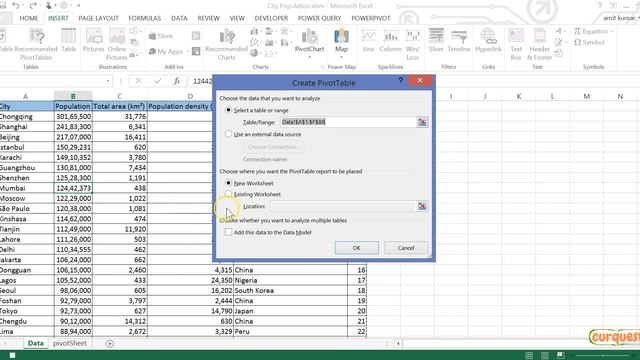Insert a Table from the ribbon

pos(69,41)
